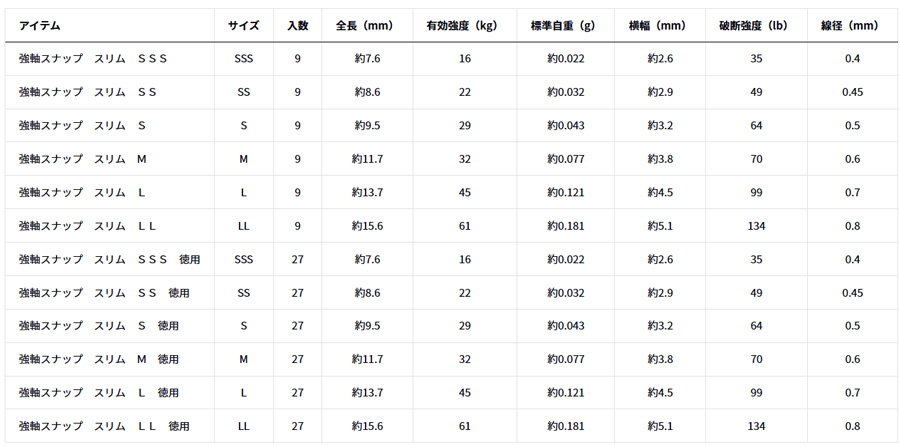Click the 線径 (mm) column header

[852, 26]
